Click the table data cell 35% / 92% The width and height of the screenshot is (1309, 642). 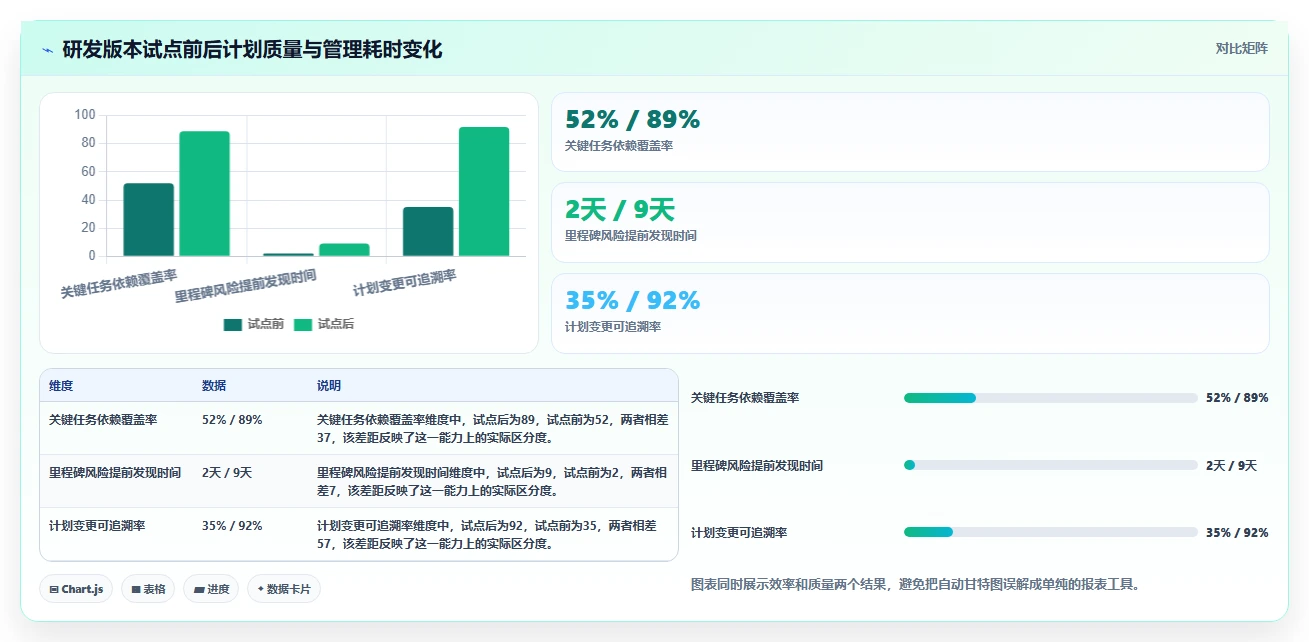[232, 526]
